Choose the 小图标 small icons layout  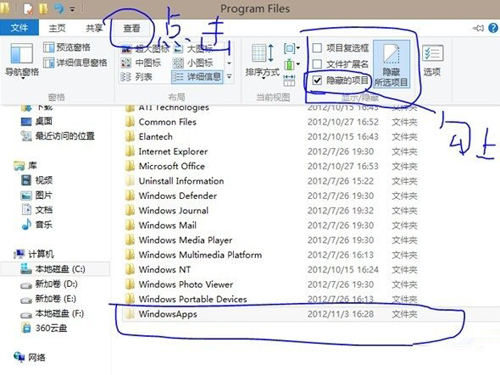coord(193,63)
